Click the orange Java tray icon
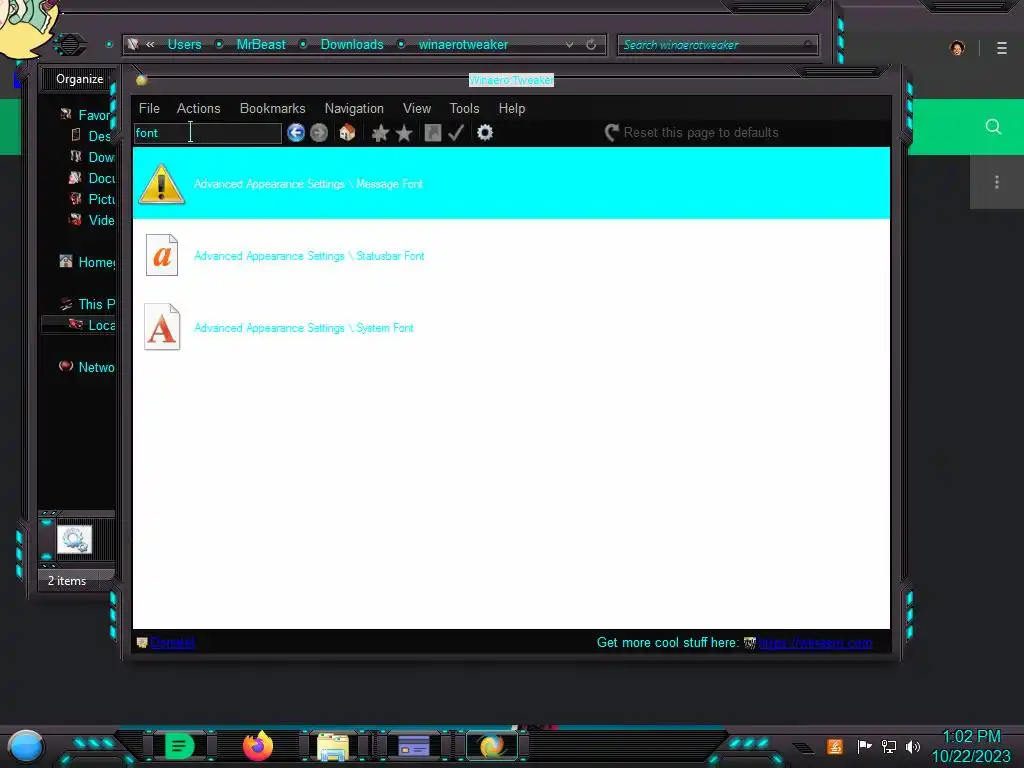1024x768 pixels. [x=835, y=746]
